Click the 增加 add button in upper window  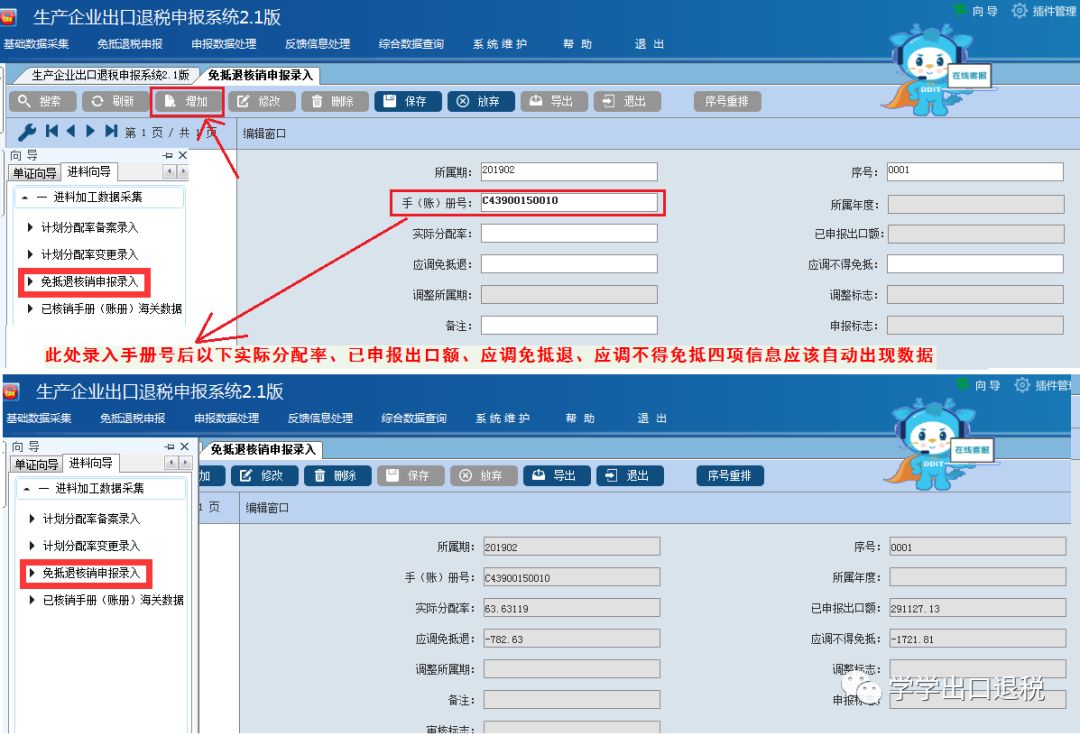187,101
